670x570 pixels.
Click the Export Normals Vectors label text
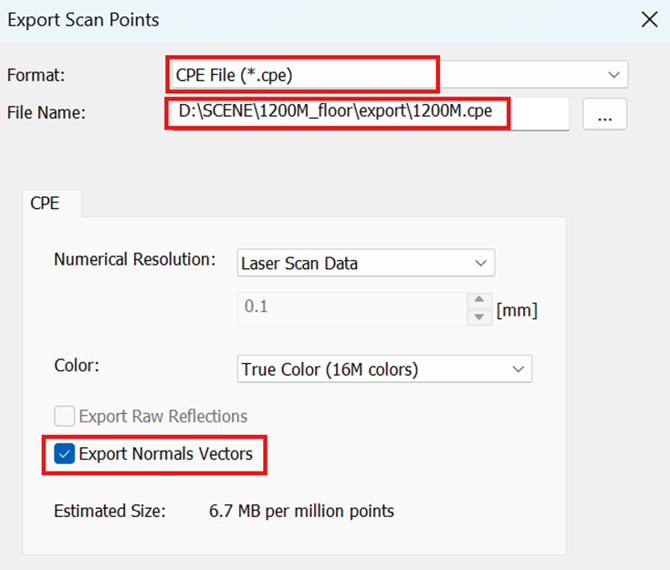(x=165, y=455)
